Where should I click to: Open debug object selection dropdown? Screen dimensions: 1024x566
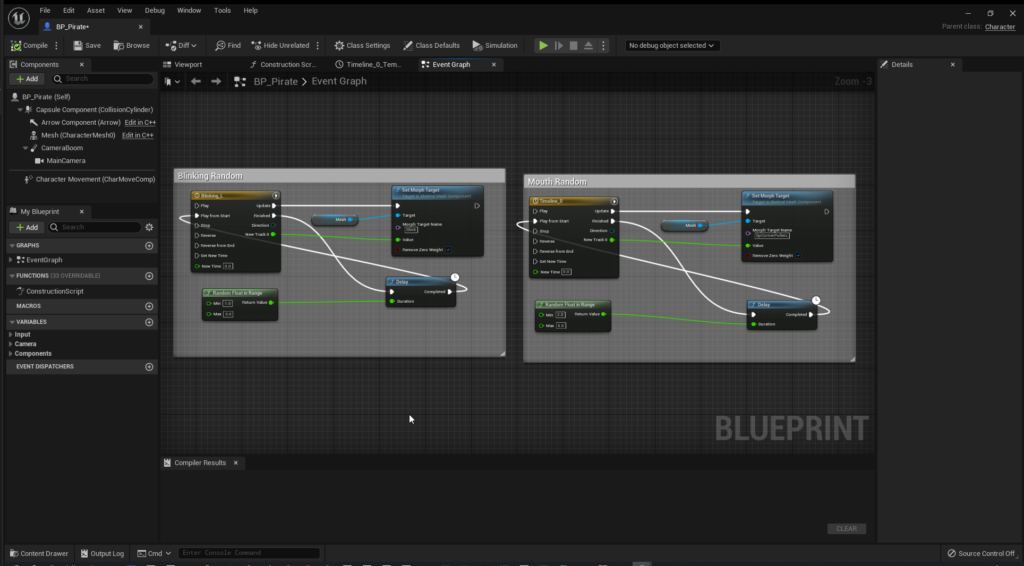tap(672, 45)
